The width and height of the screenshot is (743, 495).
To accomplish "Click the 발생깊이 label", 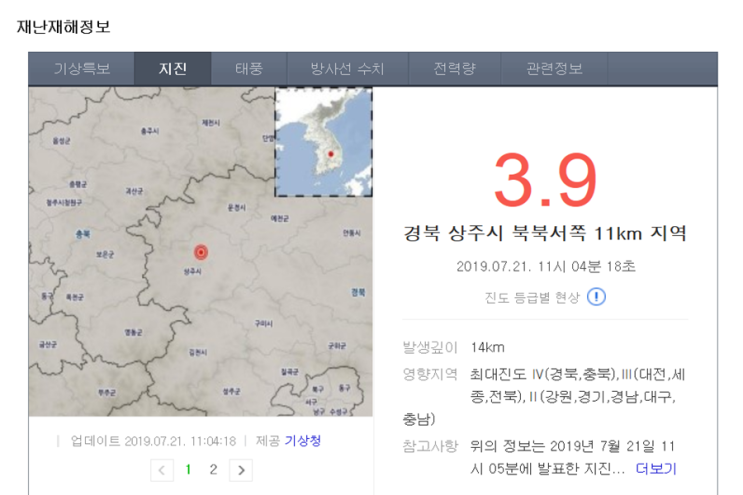I will (x=430, y=347).
